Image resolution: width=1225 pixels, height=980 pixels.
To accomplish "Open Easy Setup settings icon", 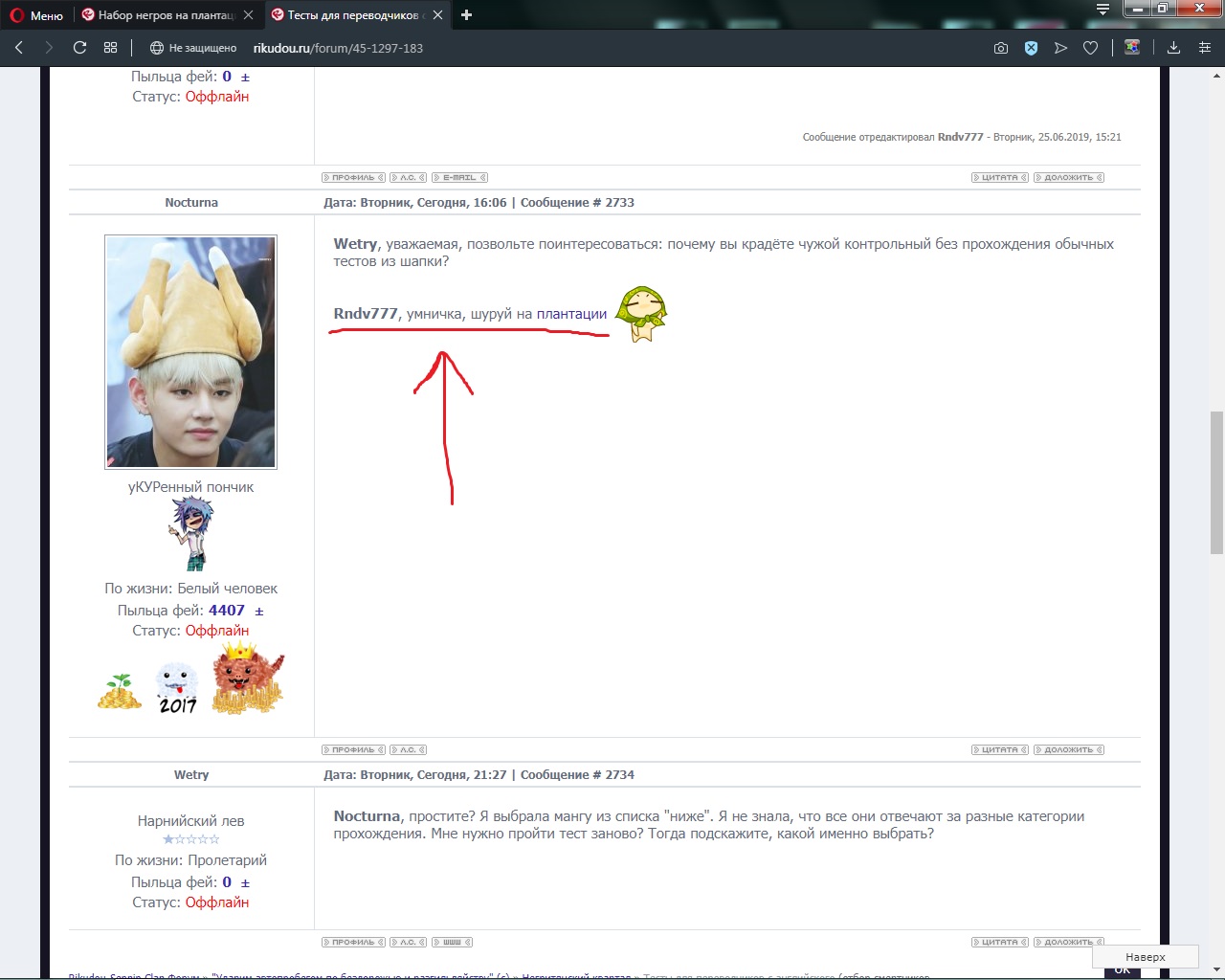I will [x=1205, y=48].
